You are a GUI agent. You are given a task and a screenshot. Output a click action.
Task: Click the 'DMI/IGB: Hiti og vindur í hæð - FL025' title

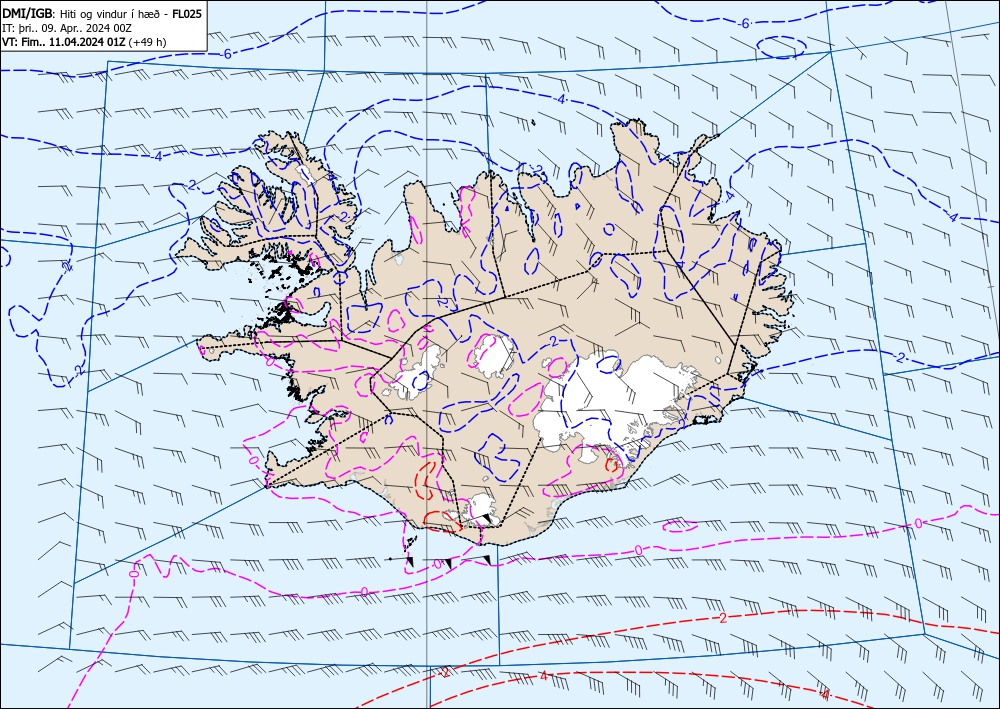102,13
